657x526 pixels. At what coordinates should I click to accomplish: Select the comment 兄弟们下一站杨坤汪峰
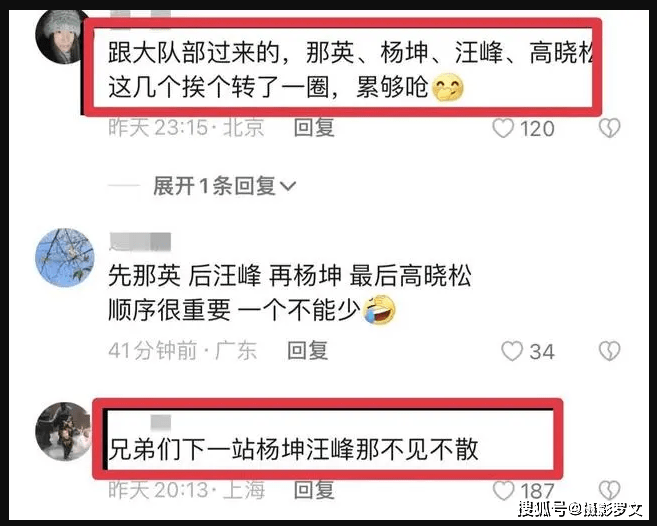click(293, 449)
